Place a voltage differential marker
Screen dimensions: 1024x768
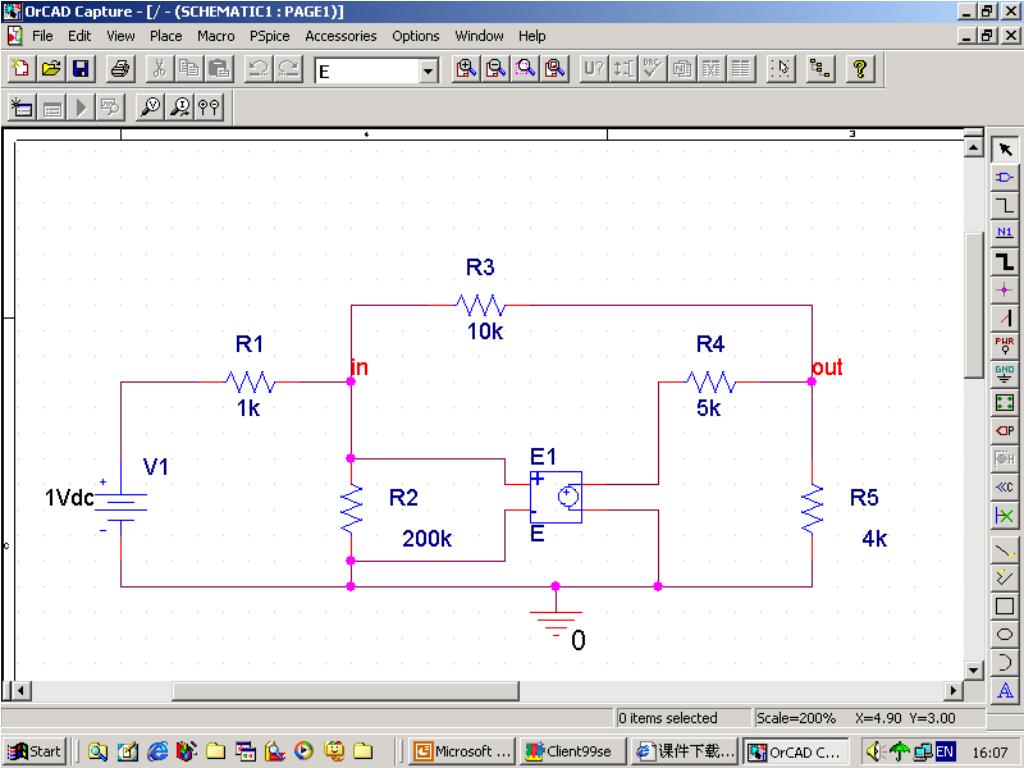[209, 107]
